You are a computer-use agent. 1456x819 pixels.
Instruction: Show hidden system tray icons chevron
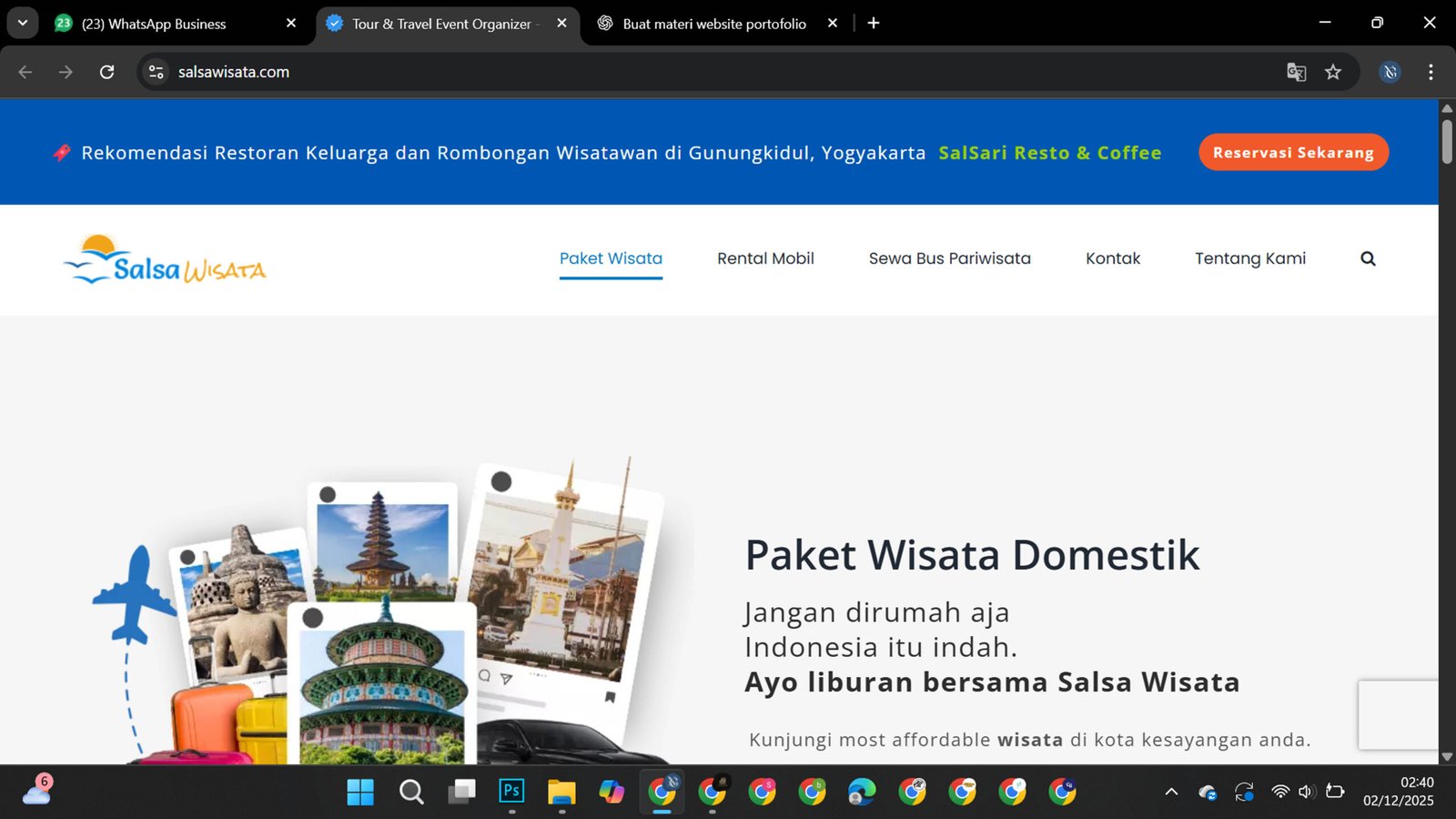[1171, 792]
